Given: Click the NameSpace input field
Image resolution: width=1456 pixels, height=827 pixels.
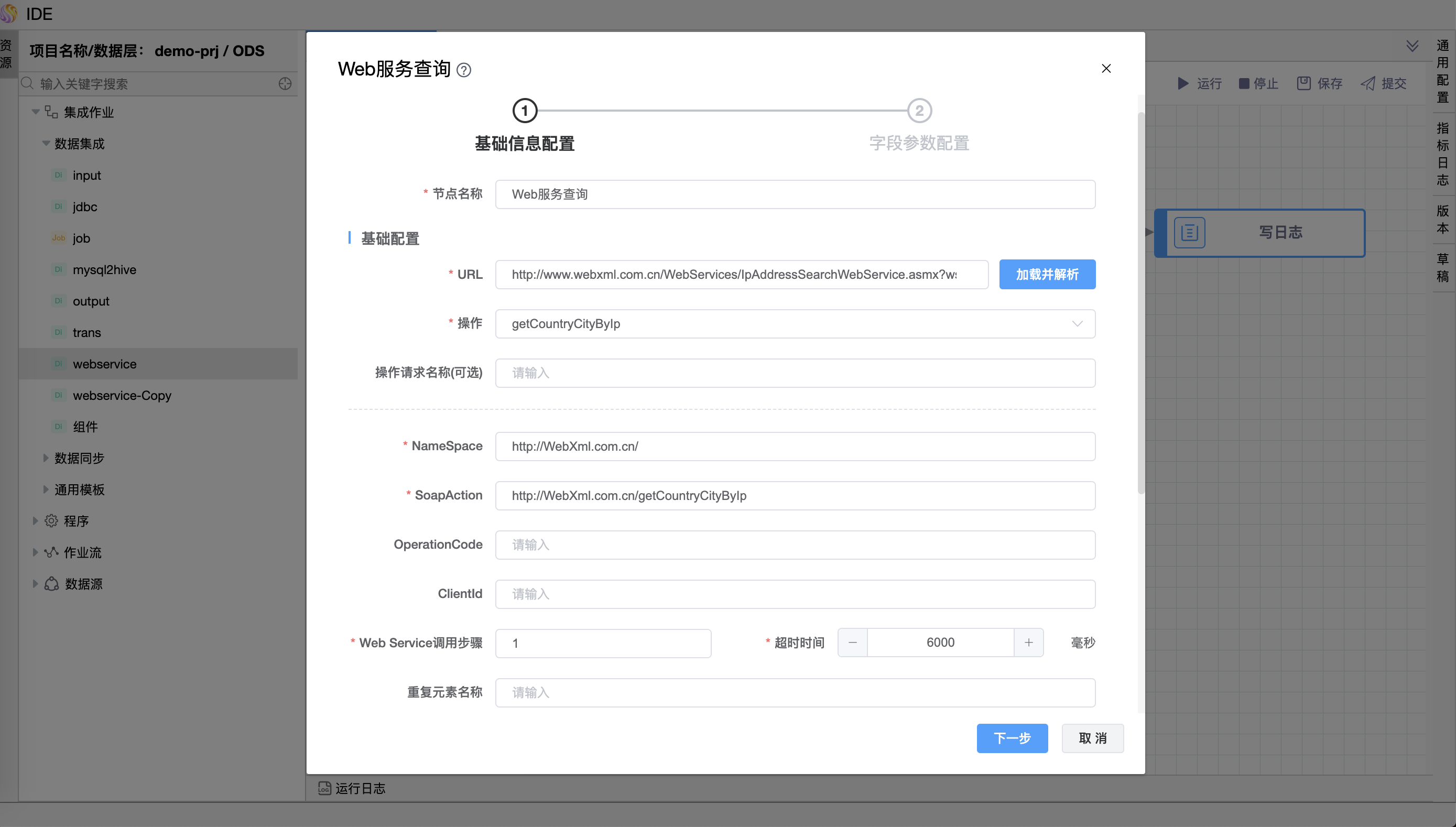Looking at the screenshot, I should pyautogui.click(x=795, y=447).
